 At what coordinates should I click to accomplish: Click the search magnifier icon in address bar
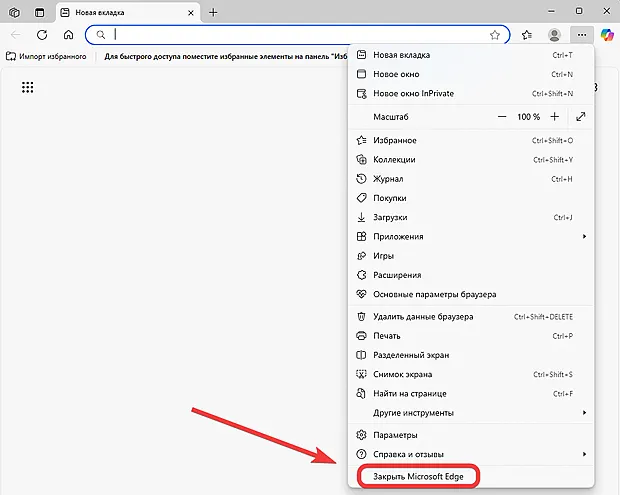coord(101,35)
